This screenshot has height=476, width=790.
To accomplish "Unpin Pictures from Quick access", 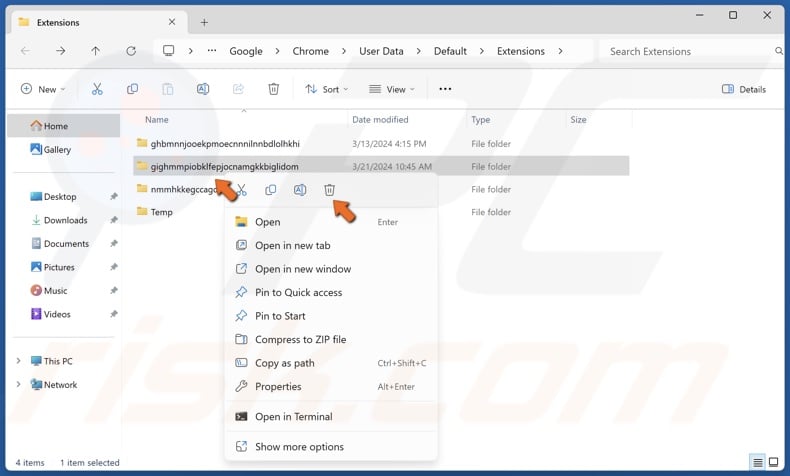I will 114,267.
